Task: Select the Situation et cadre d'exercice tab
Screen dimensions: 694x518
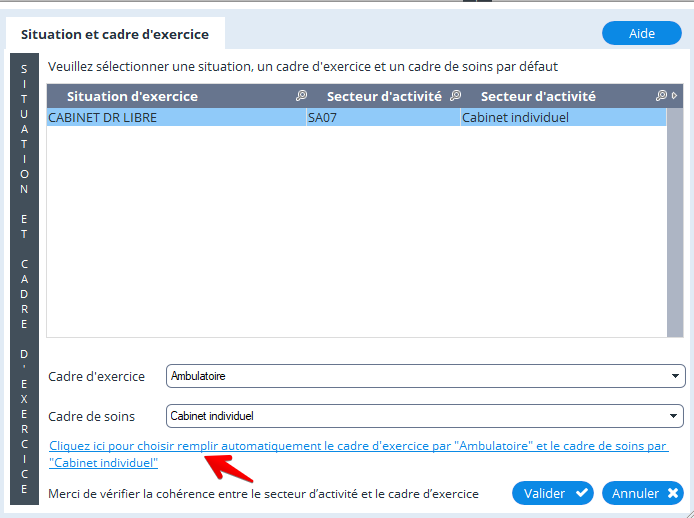Action: pyautogui.click(x=115, y=34)
